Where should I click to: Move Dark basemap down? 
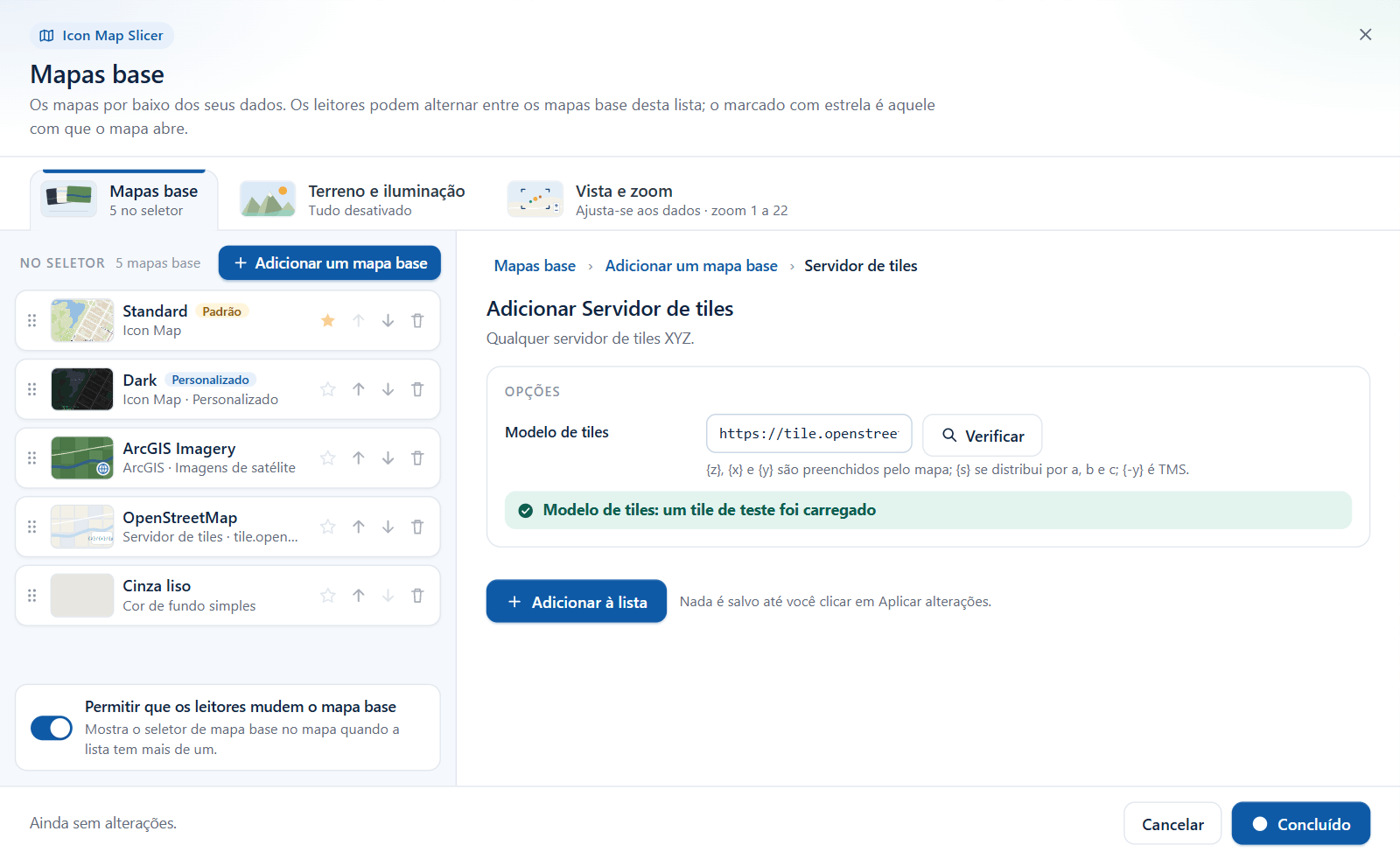click(x=388, y=389)
